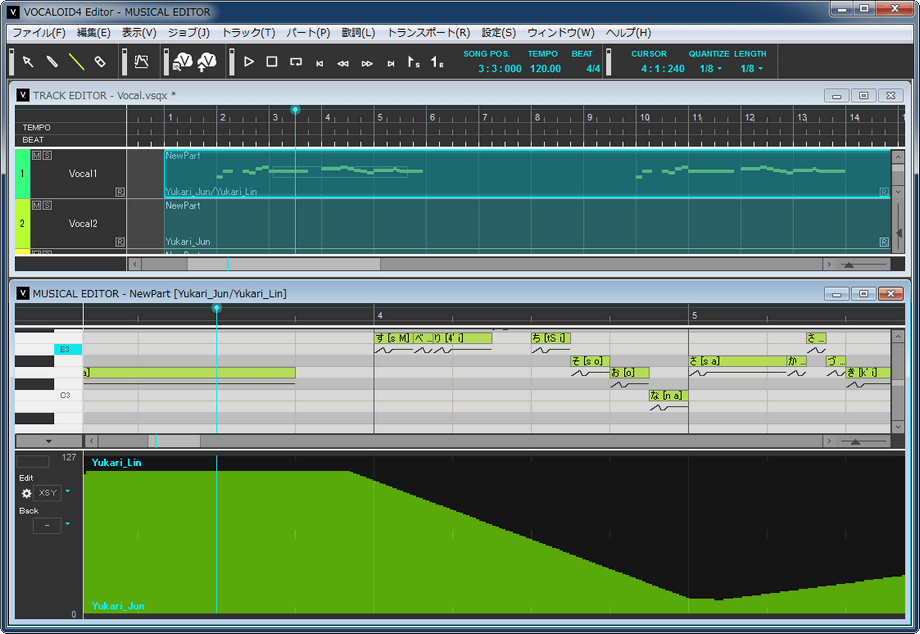This screenshot has width=920, height=634.
Task: Toggle the R button on Vocal1 track header
Action: pyautogui.click(x=120, y=192)
